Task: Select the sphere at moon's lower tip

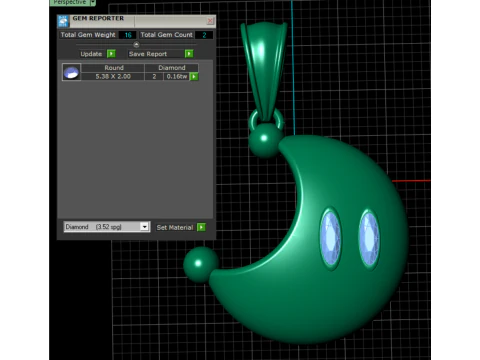Action: (200, 264)
